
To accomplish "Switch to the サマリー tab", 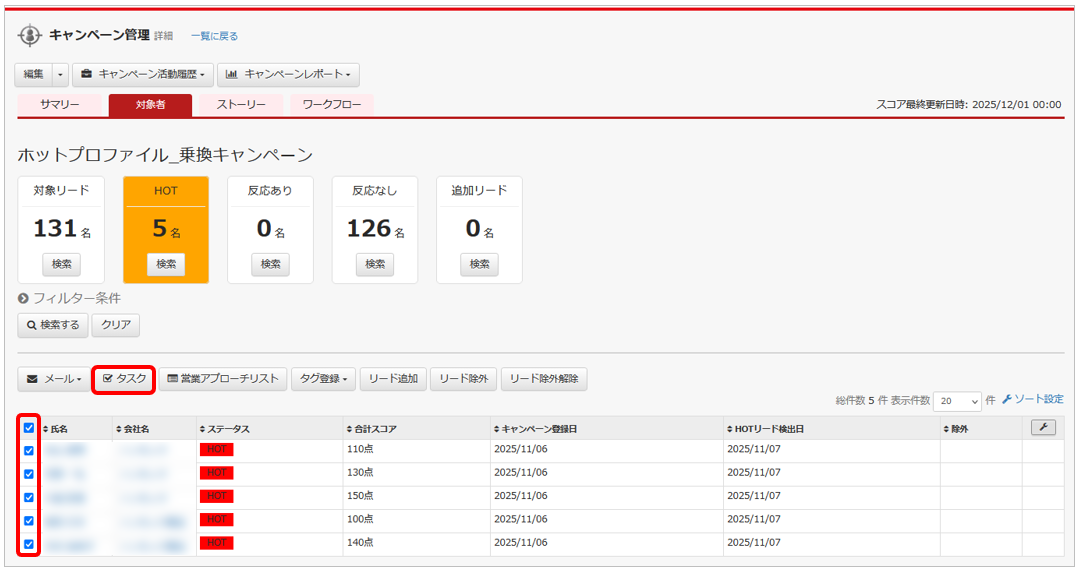I will [60, 104].
